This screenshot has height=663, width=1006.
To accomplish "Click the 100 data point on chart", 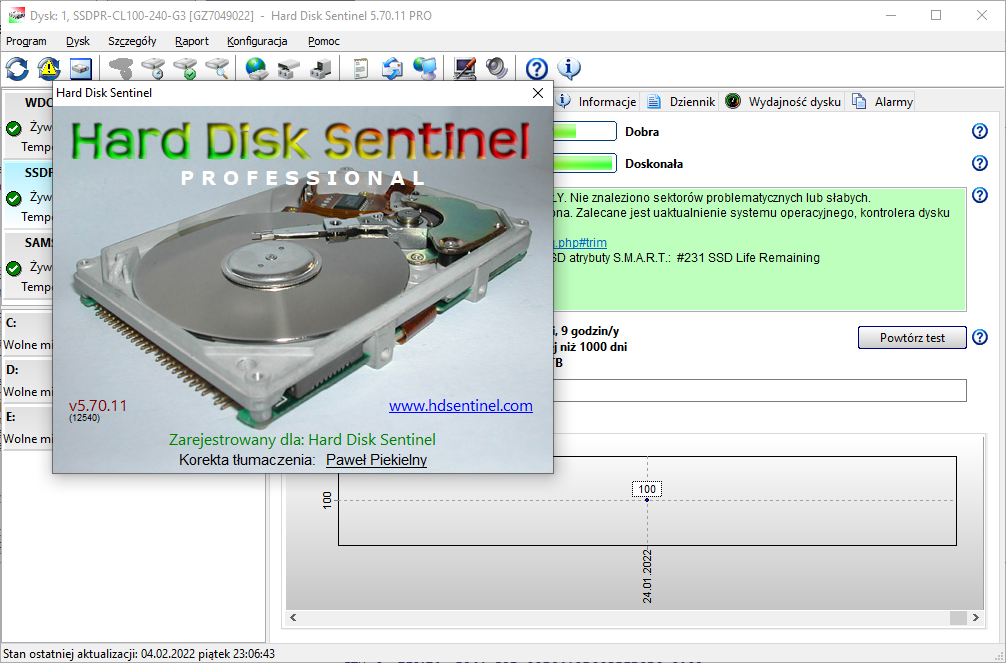I will pyautogui.click(x=647, y=499).
